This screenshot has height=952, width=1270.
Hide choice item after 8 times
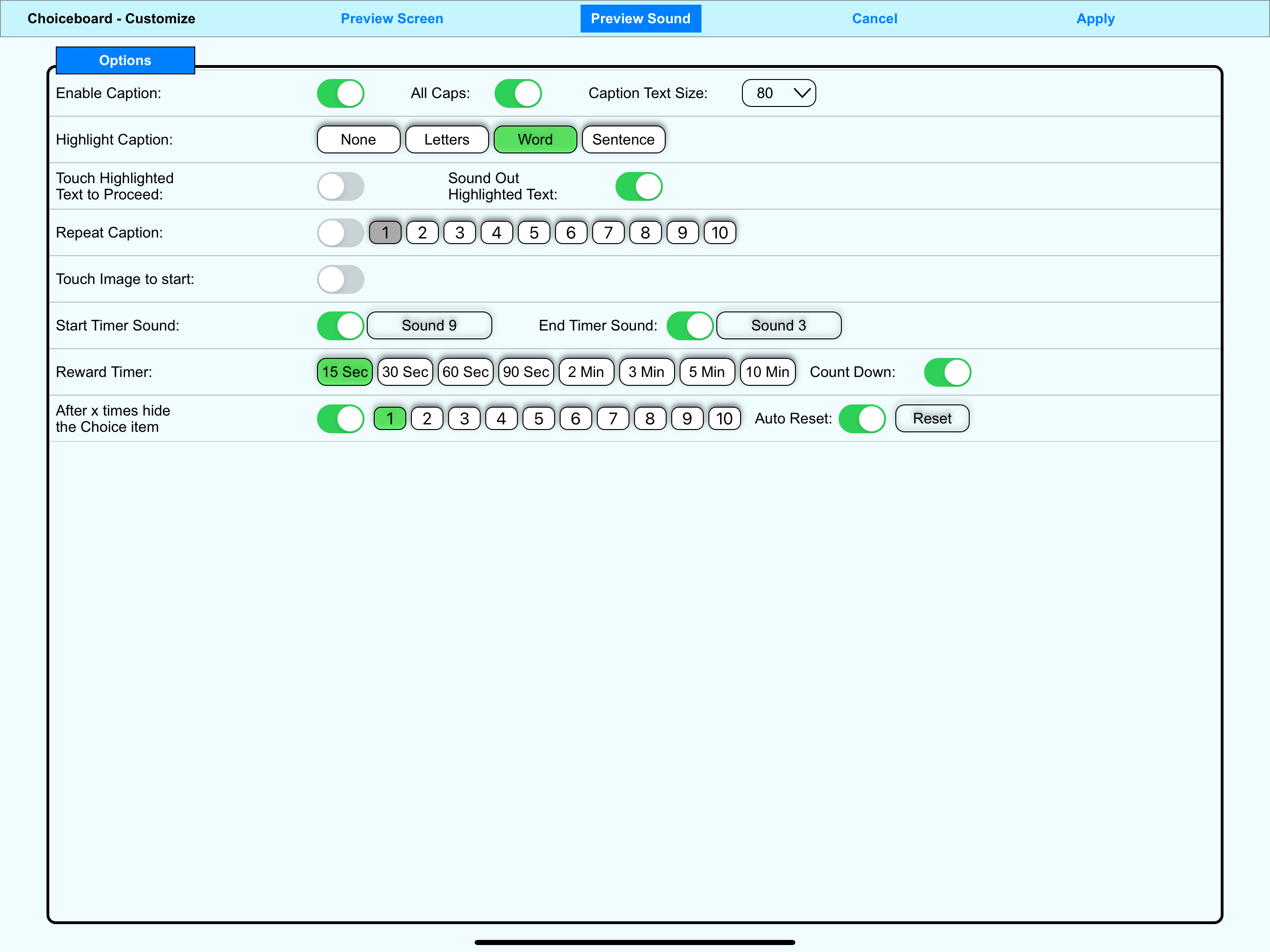[650, 418]
